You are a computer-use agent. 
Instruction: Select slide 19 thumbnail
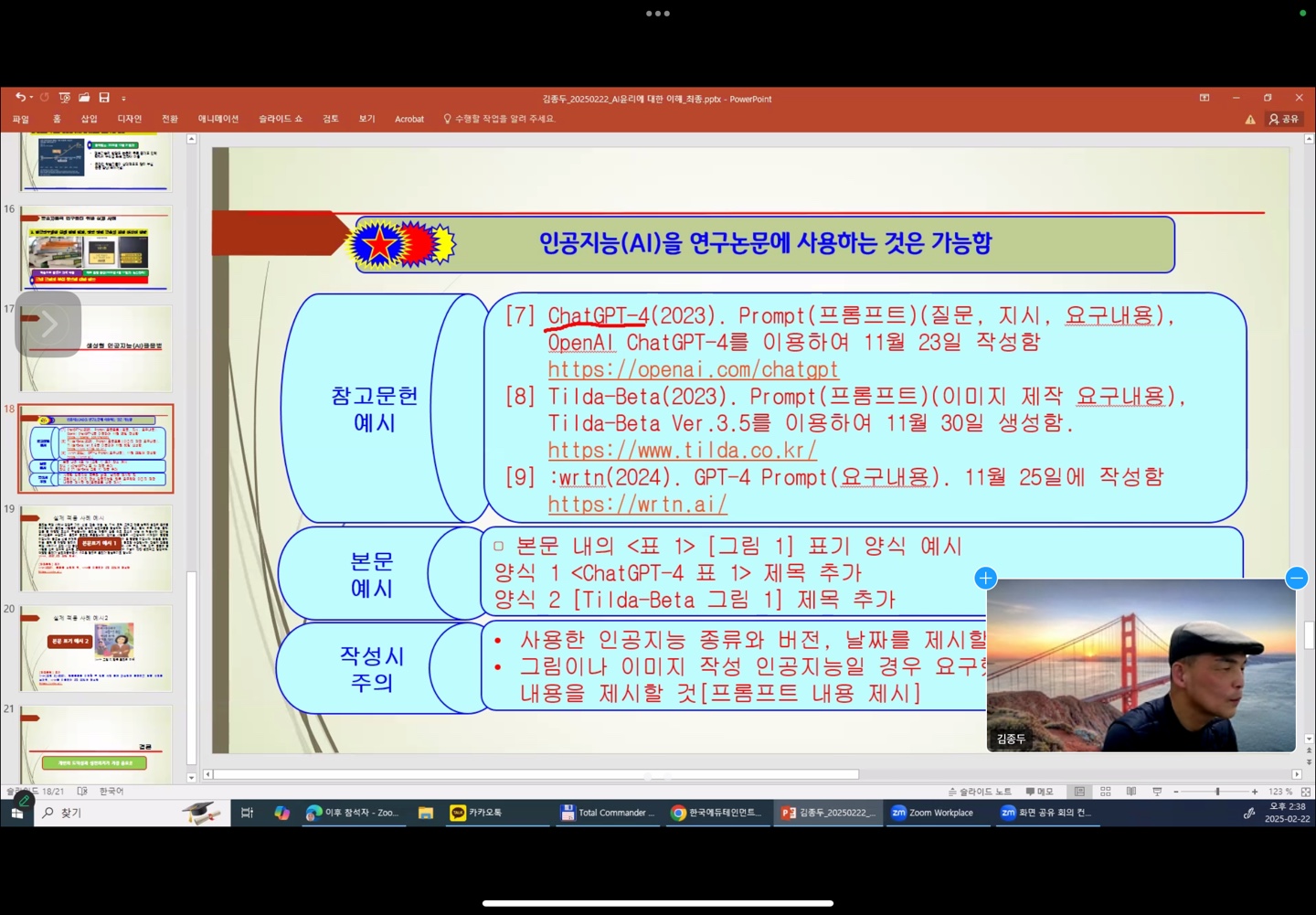coord(96,548)
